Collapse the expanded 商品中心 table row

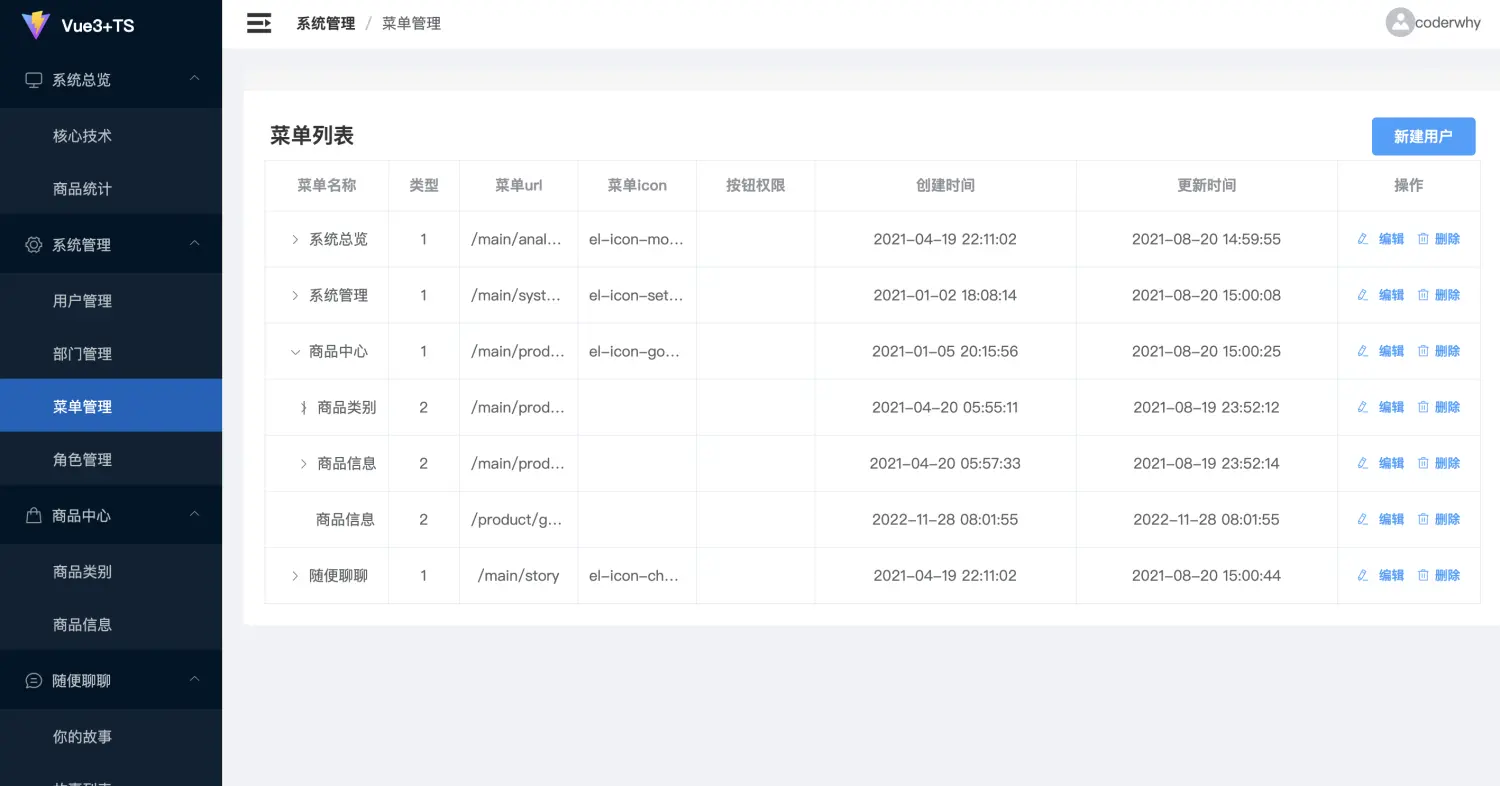295,352
